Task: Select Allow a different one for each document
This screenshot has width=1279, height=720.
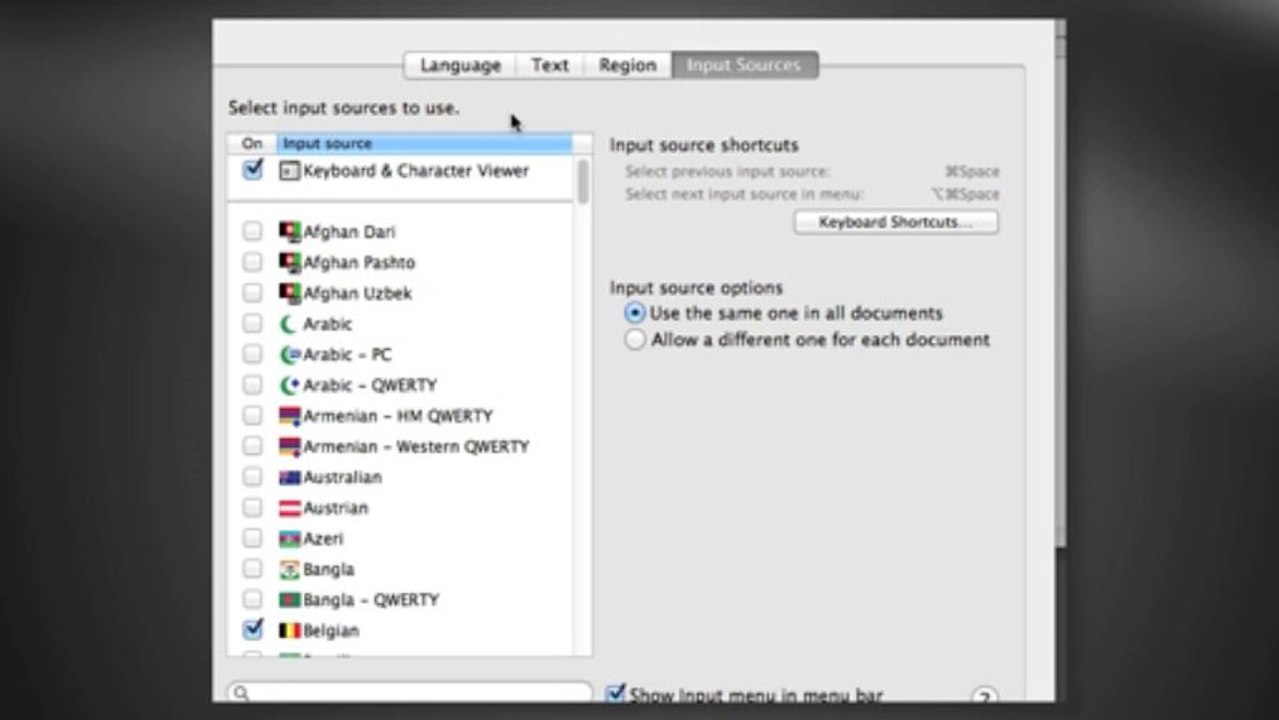Action: [635, 340]
